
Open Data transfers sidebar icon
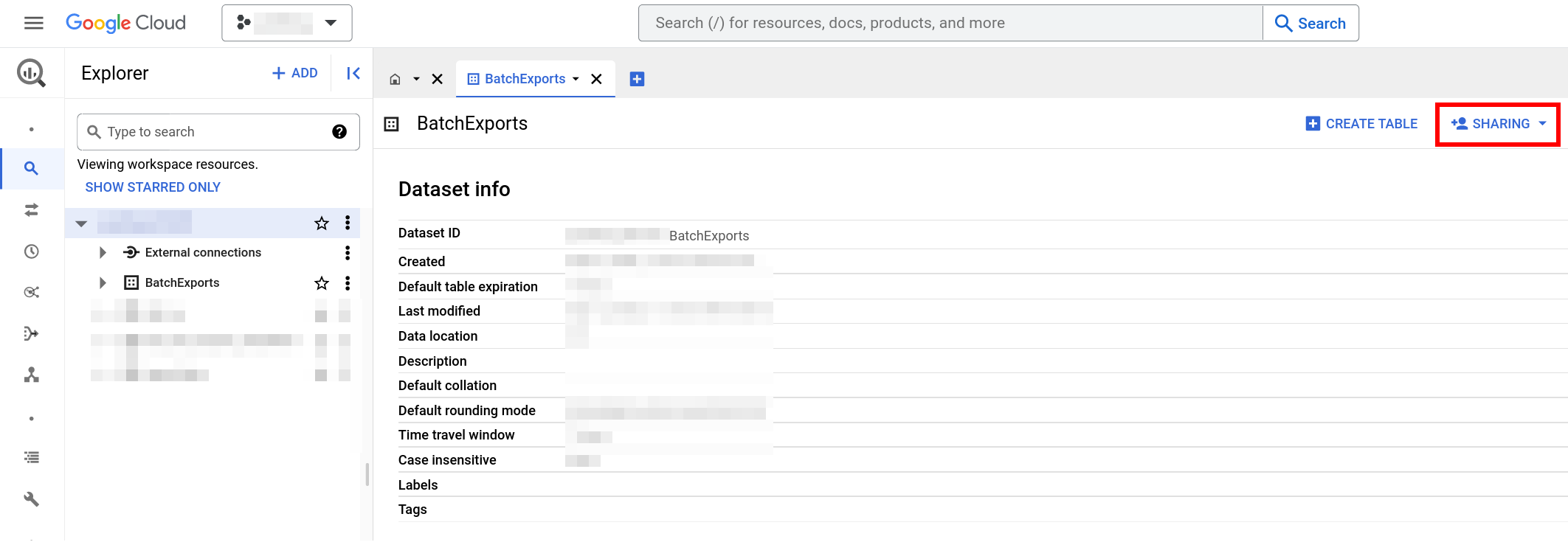click(31, 210)
